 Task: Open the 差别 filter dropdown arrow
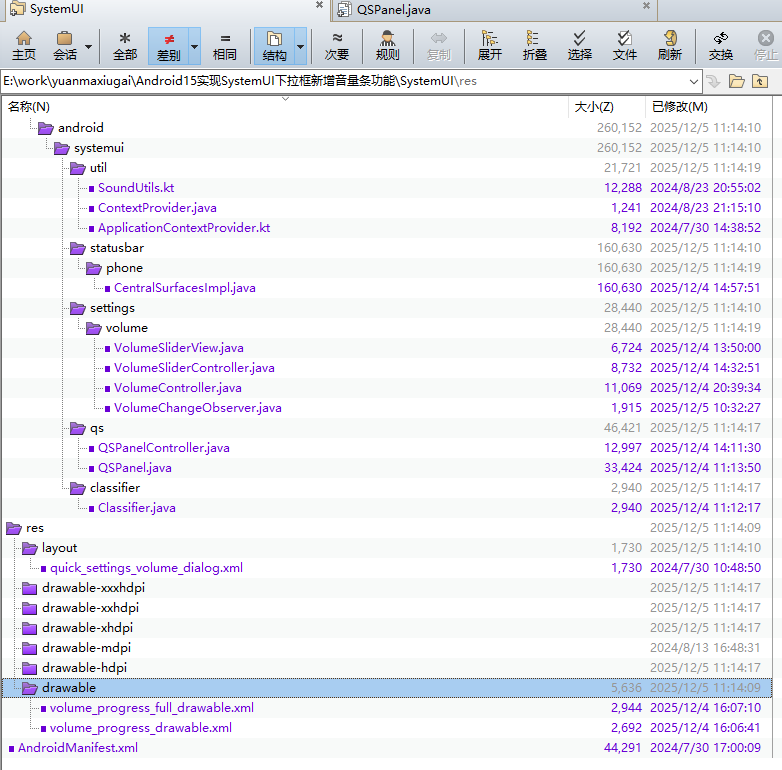tap(195, 46)
